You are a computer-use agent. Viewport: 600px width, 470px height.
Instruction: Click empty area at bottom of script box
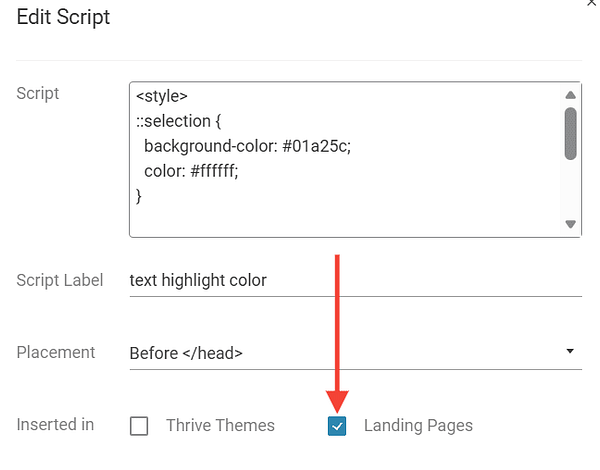coord(340,222)
